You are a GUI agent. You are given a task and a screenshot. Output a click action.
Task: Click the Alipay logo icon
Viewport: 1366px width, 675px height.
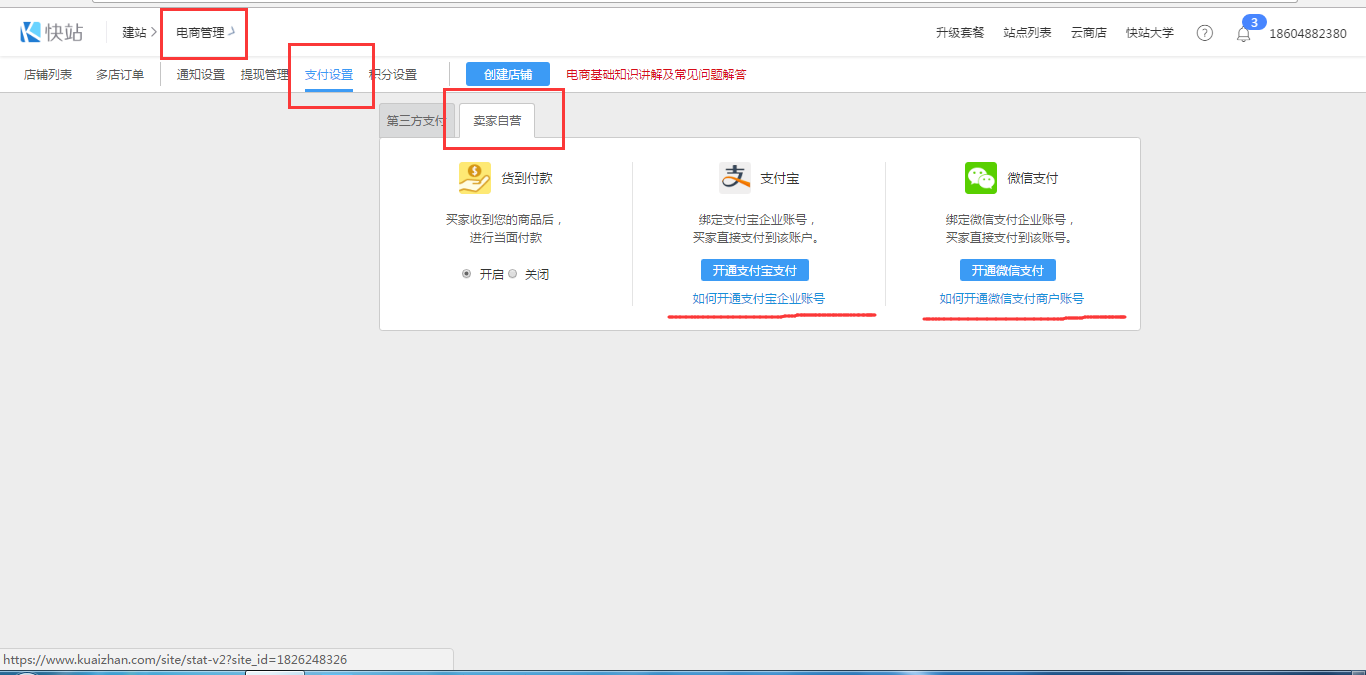tap(735, 178)
